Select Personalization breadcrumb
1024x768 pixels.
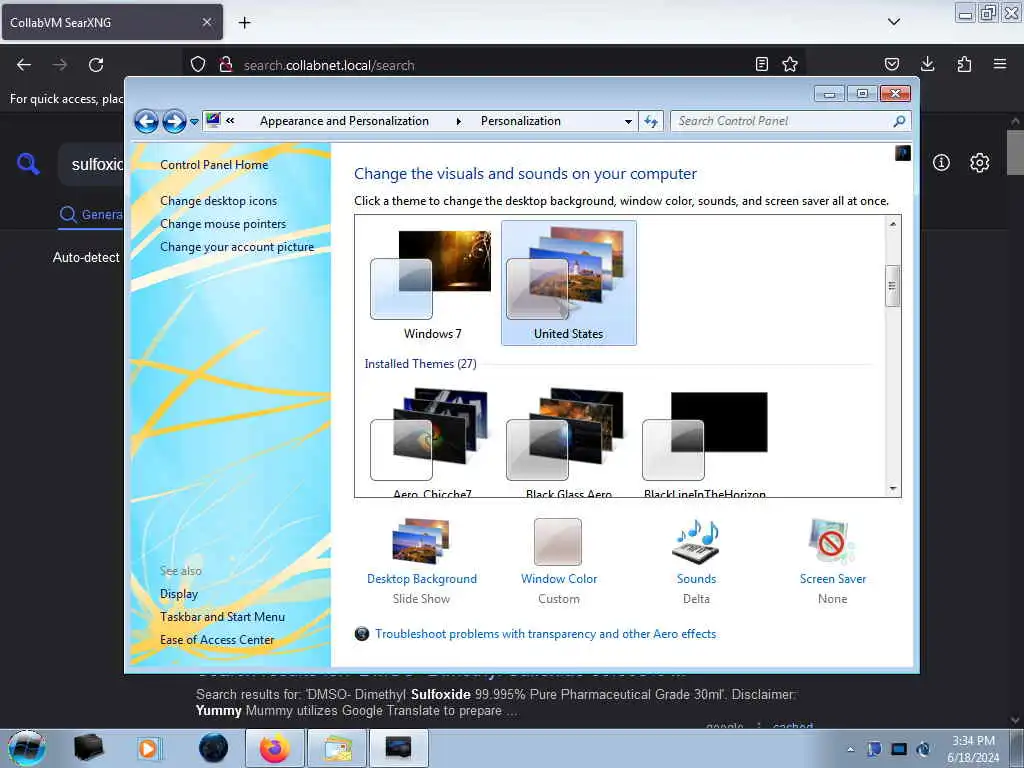point(520,121)
